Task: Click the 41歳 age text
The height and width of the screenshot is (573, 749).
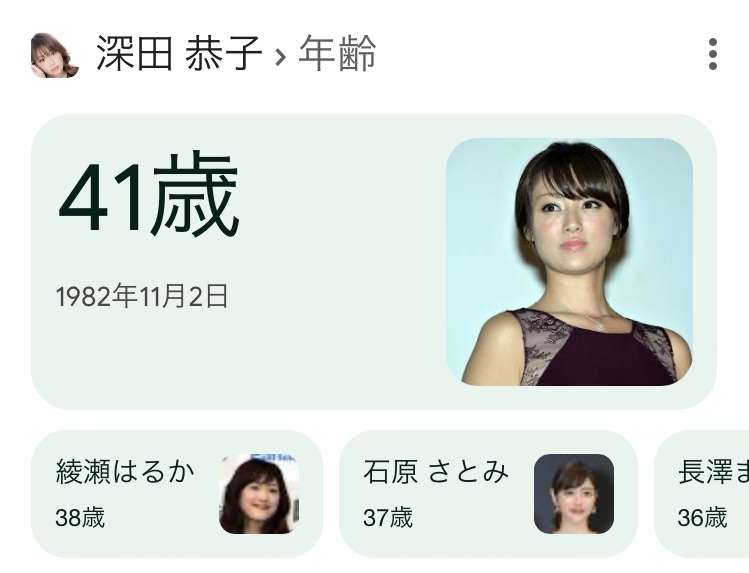Action: (148, 195)
